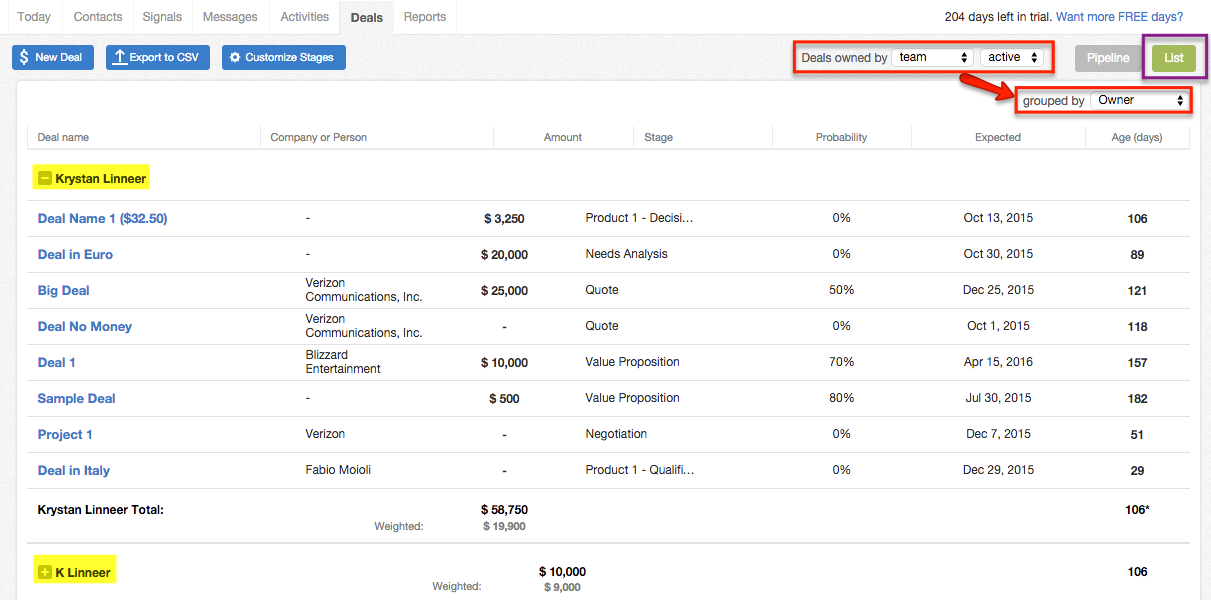Switch to the Signals tab

click(162, 17)
